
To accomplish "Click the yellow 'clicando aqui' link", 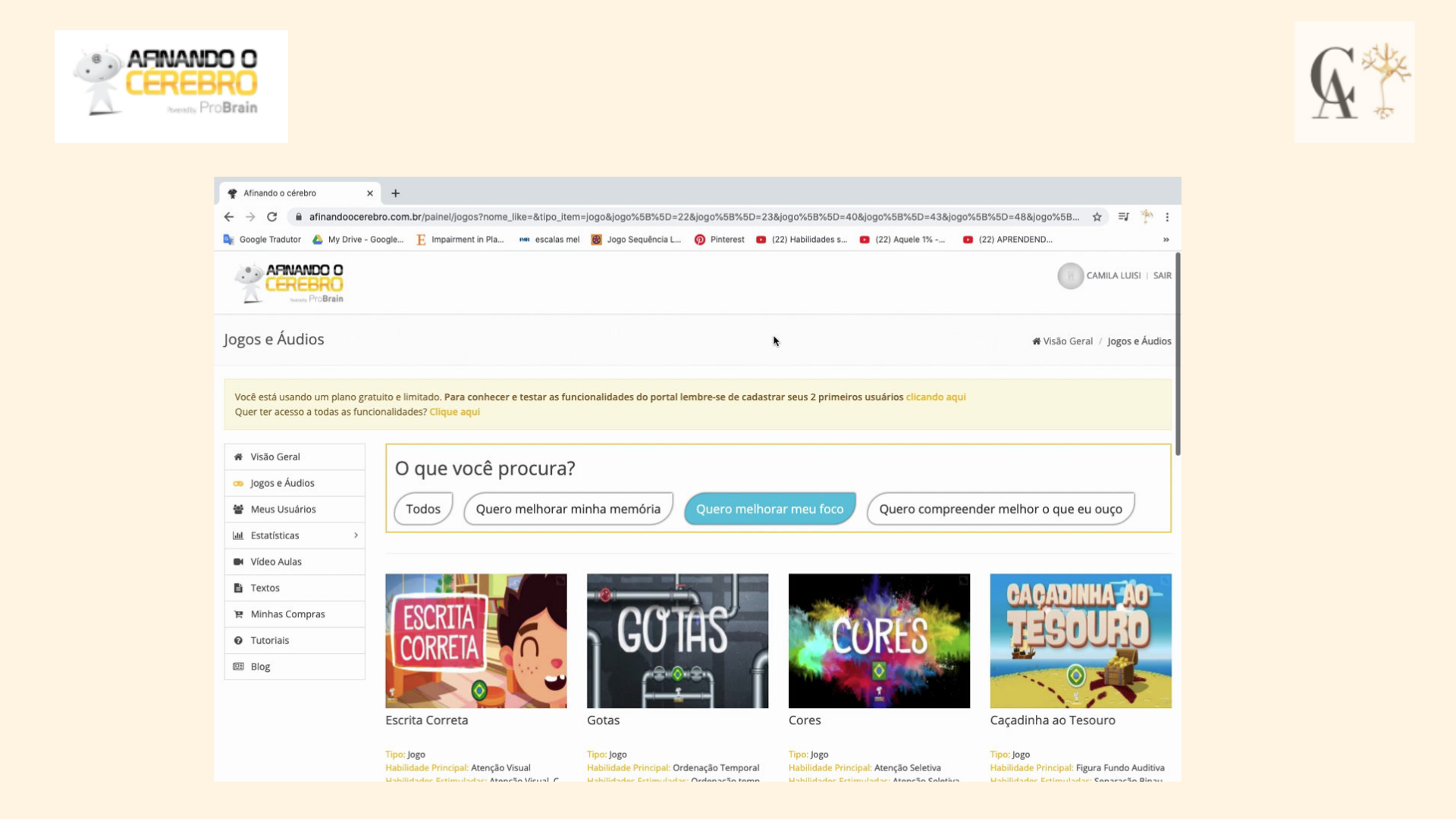I will click(935, 397).
